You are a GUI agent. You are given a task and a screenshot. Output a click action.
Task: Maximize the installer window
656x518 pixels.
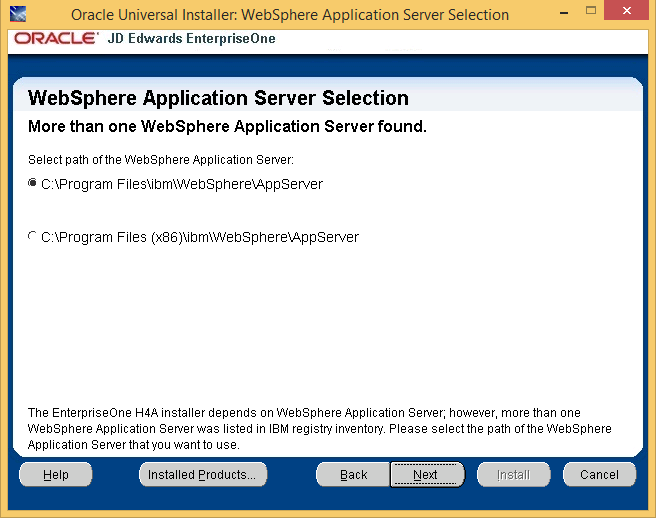pos(591,11)
